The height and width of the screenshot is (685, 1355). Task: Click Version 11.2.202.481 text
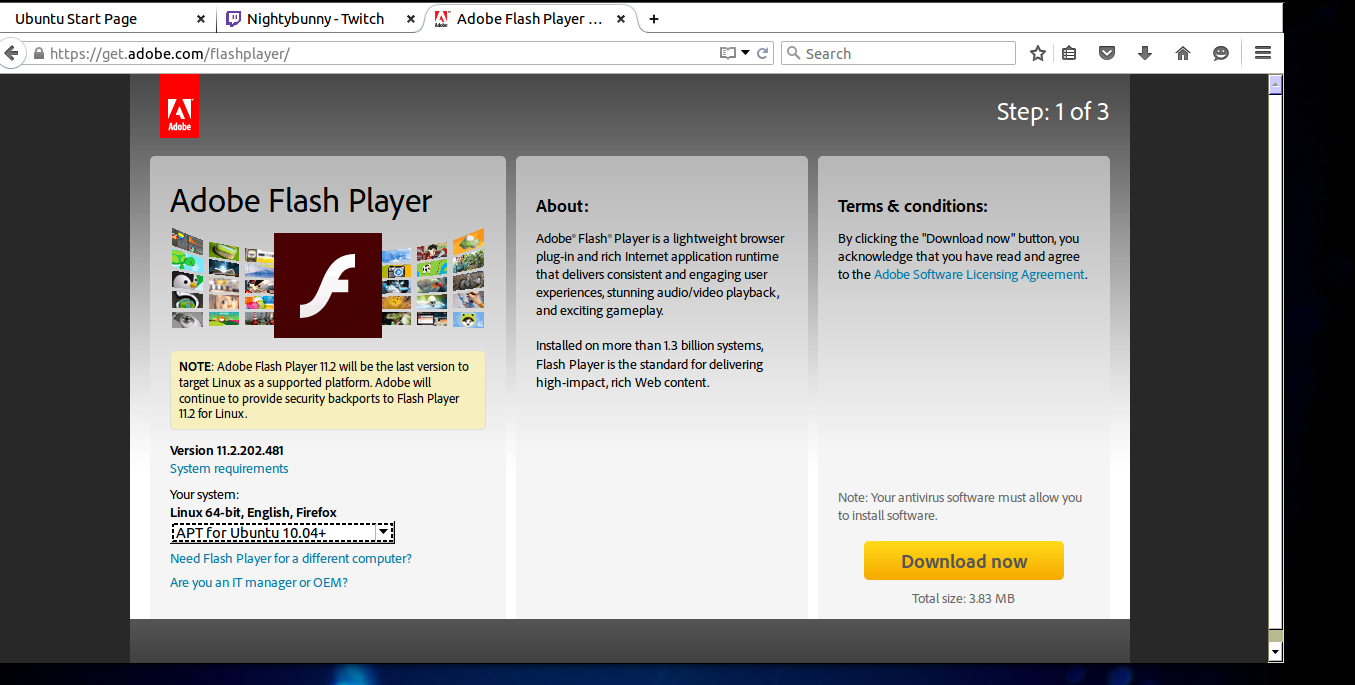pos(227,451)
